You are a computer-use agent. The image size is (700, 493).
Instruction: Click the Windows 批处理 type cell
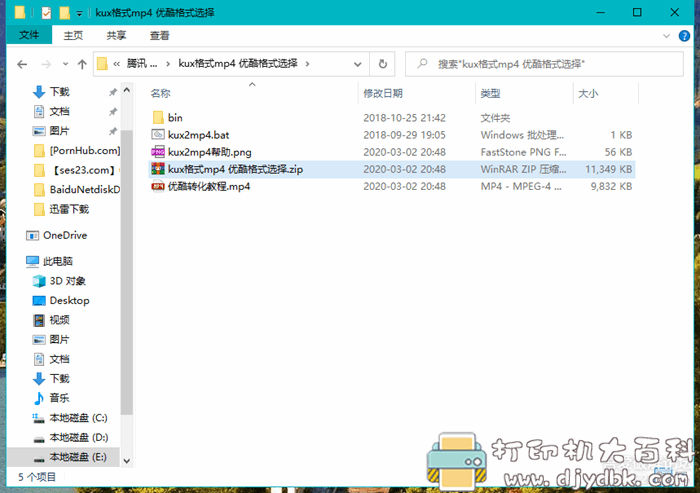pos(522,135)
